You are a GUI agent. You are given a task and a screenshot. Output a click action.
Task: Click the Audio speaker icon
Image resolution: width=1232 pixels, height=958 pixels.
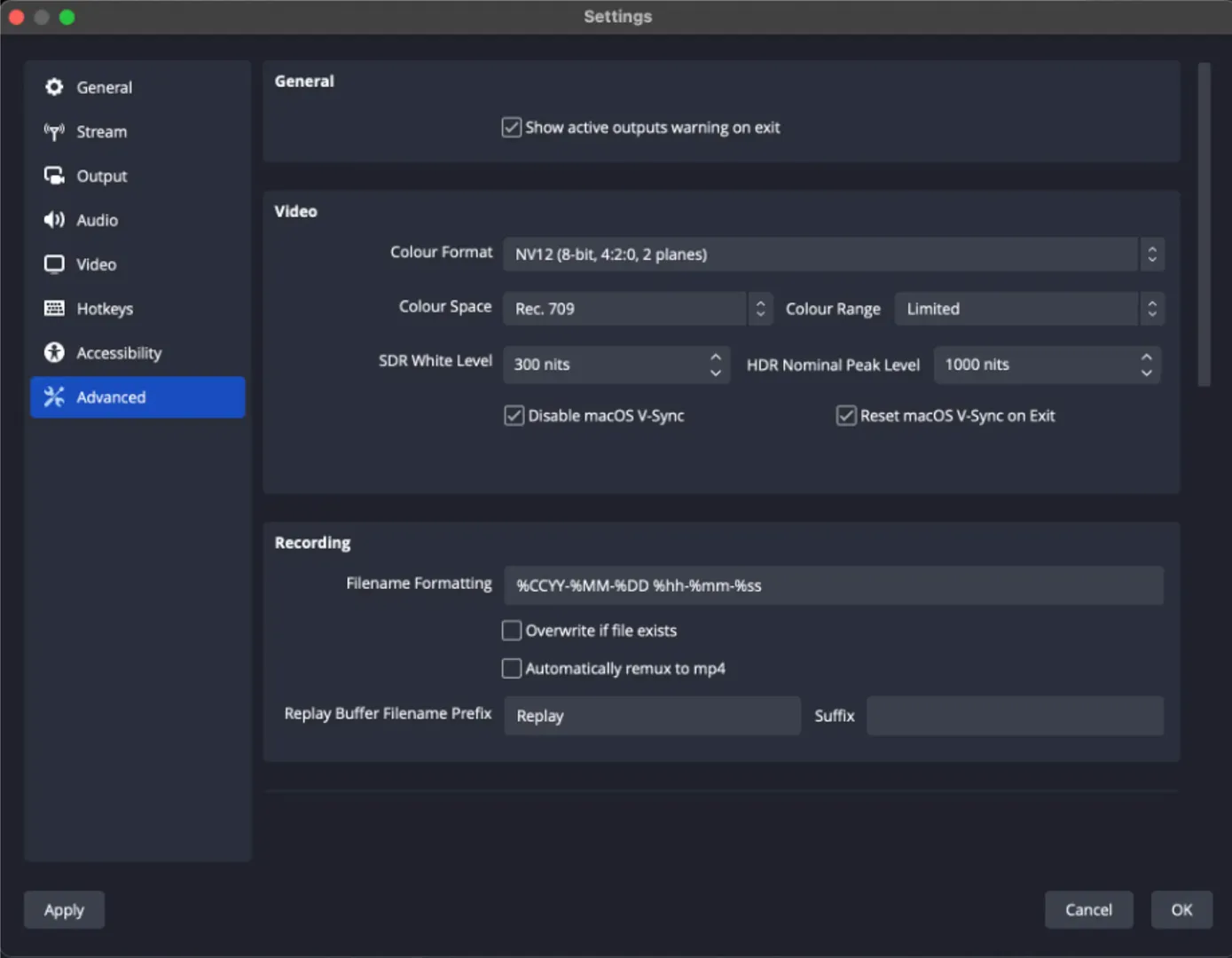[x=54, y=220]
